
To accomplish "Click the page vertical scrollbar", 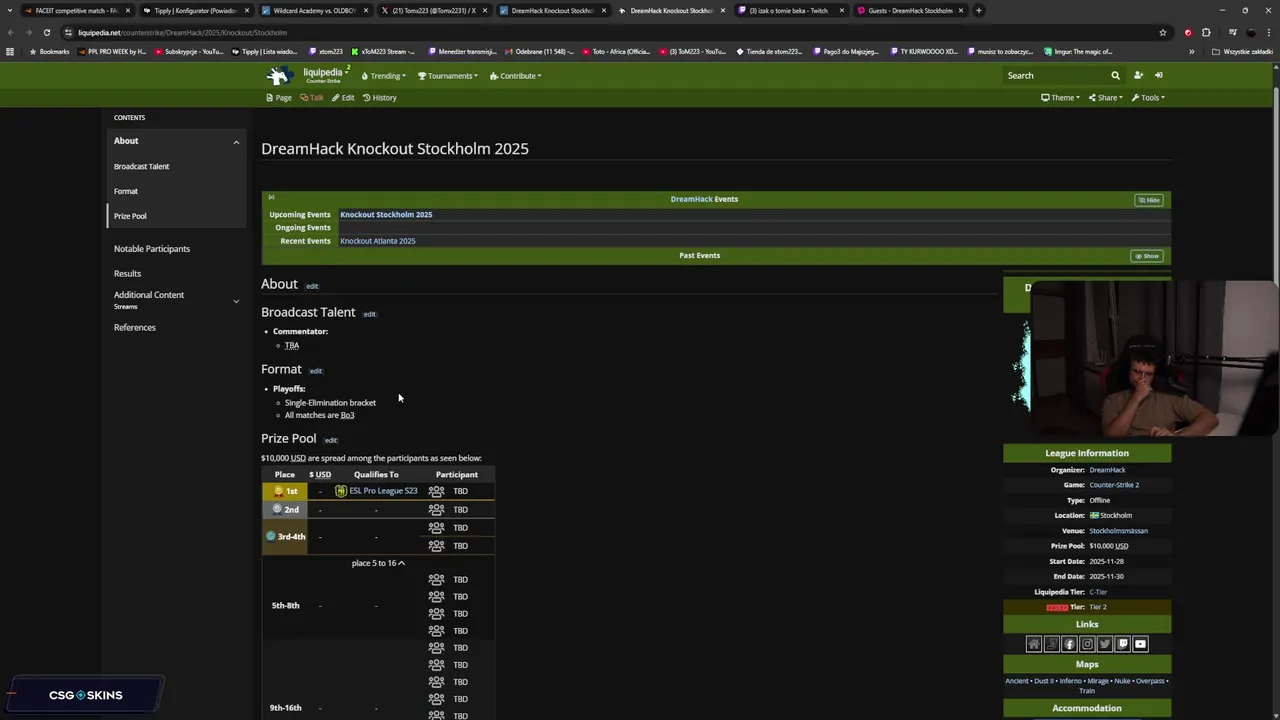I will coord(1275,390).
